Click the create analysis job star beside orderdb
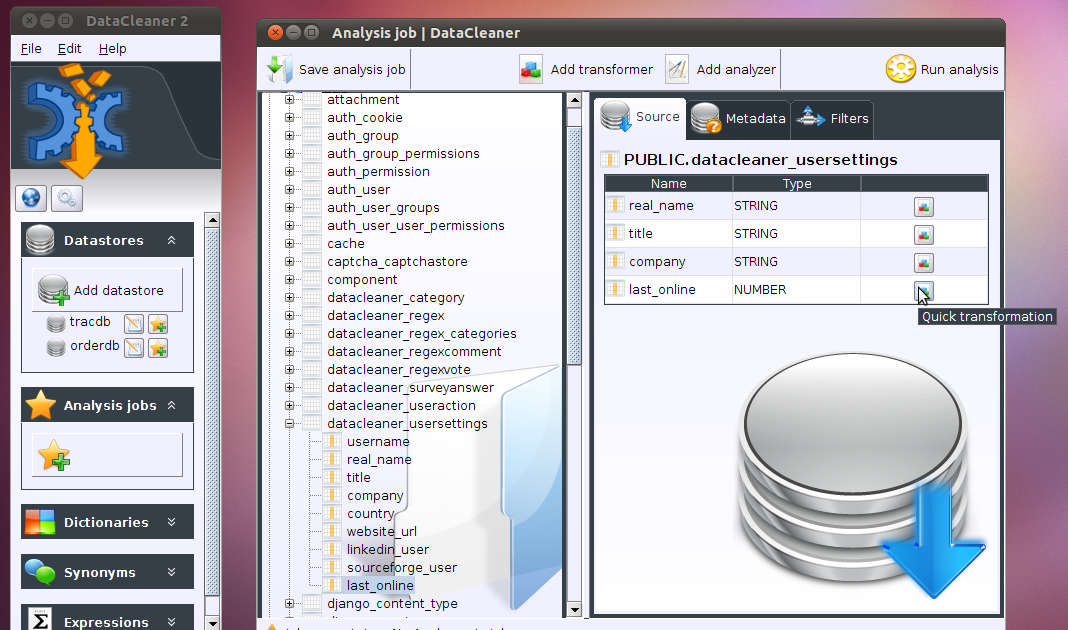The height and width of the screenshot is (630, 1068). pos(158,348)
